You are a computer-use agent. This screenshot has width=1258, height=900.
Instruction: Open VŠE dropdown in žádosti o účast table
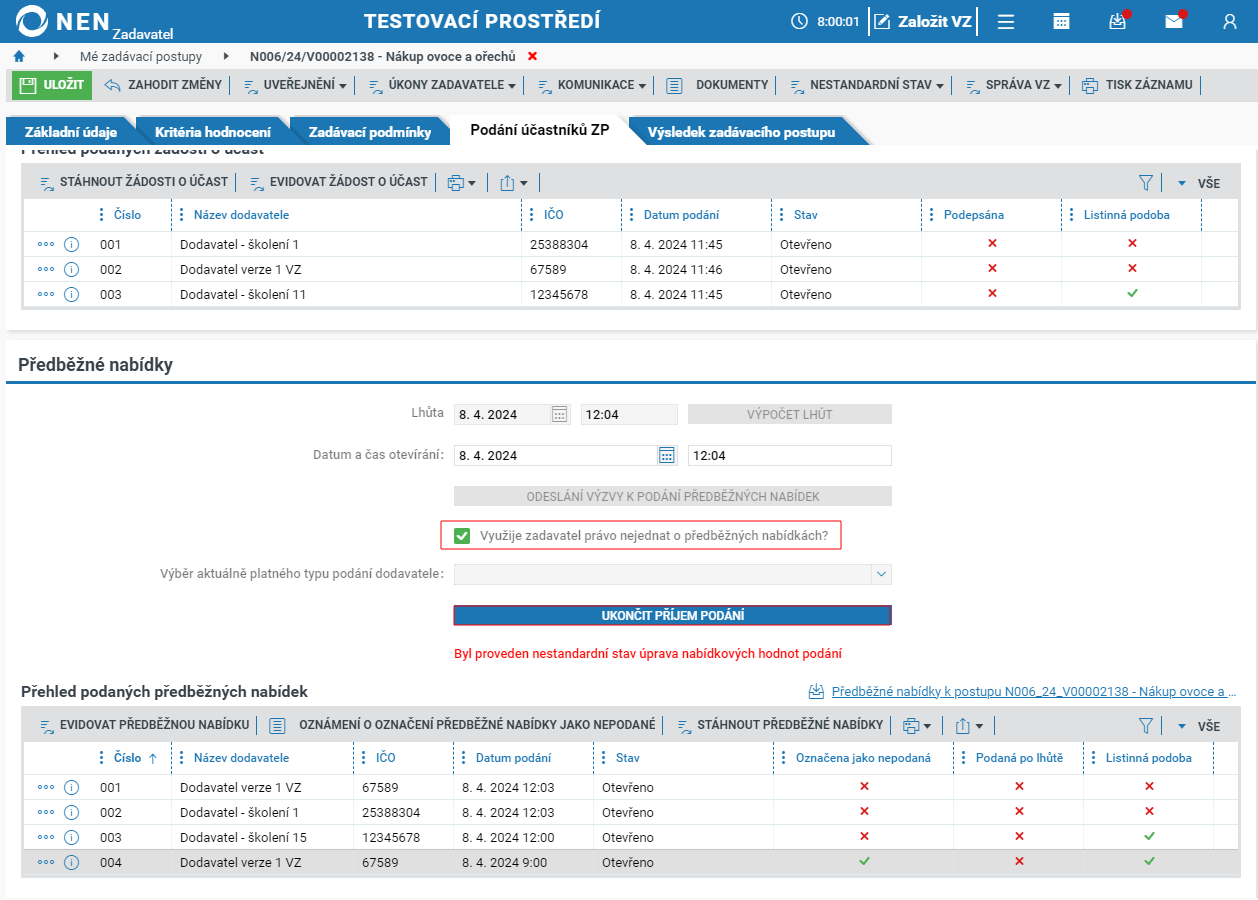1199,183
